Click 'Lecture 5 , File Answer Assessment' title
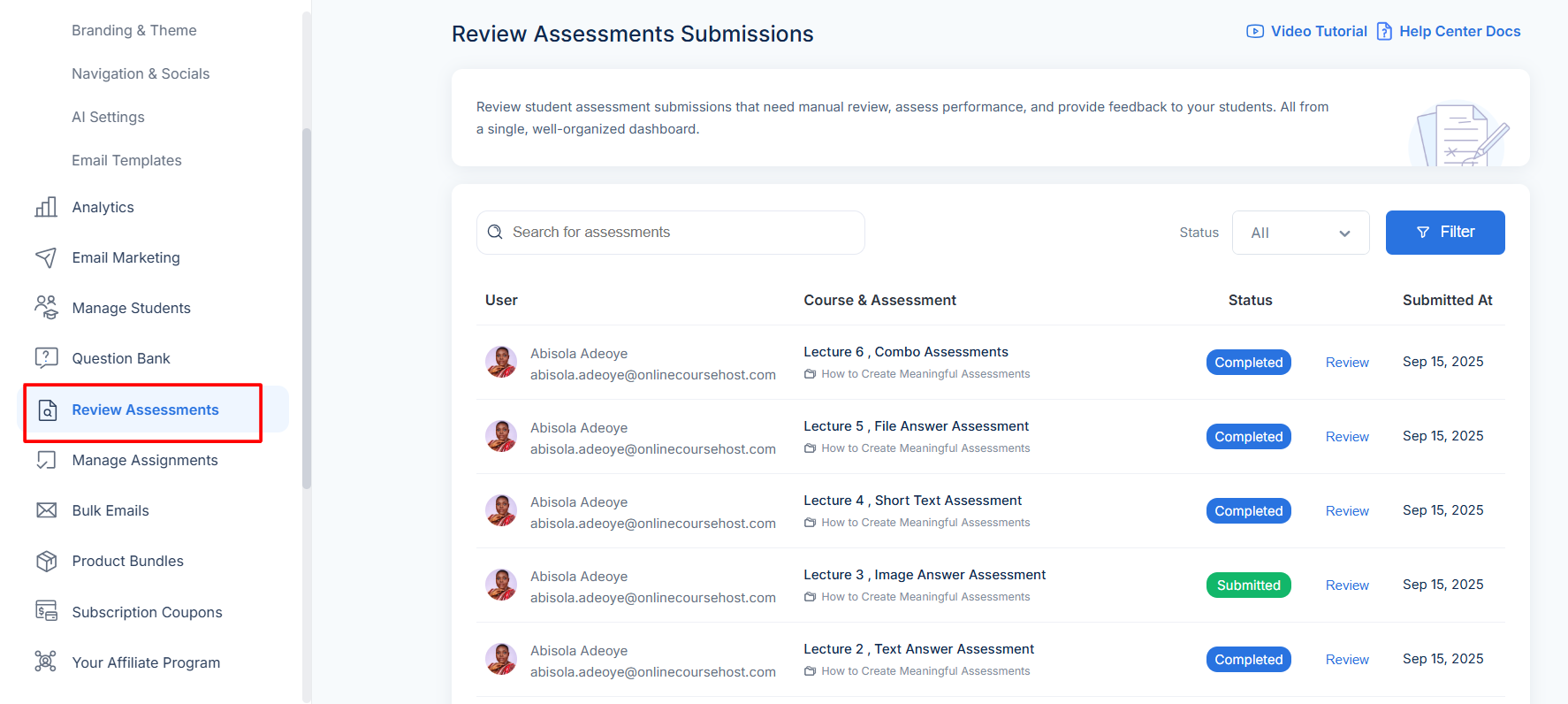Viewport: 1568px width, 704px height. tap(916, 426)
